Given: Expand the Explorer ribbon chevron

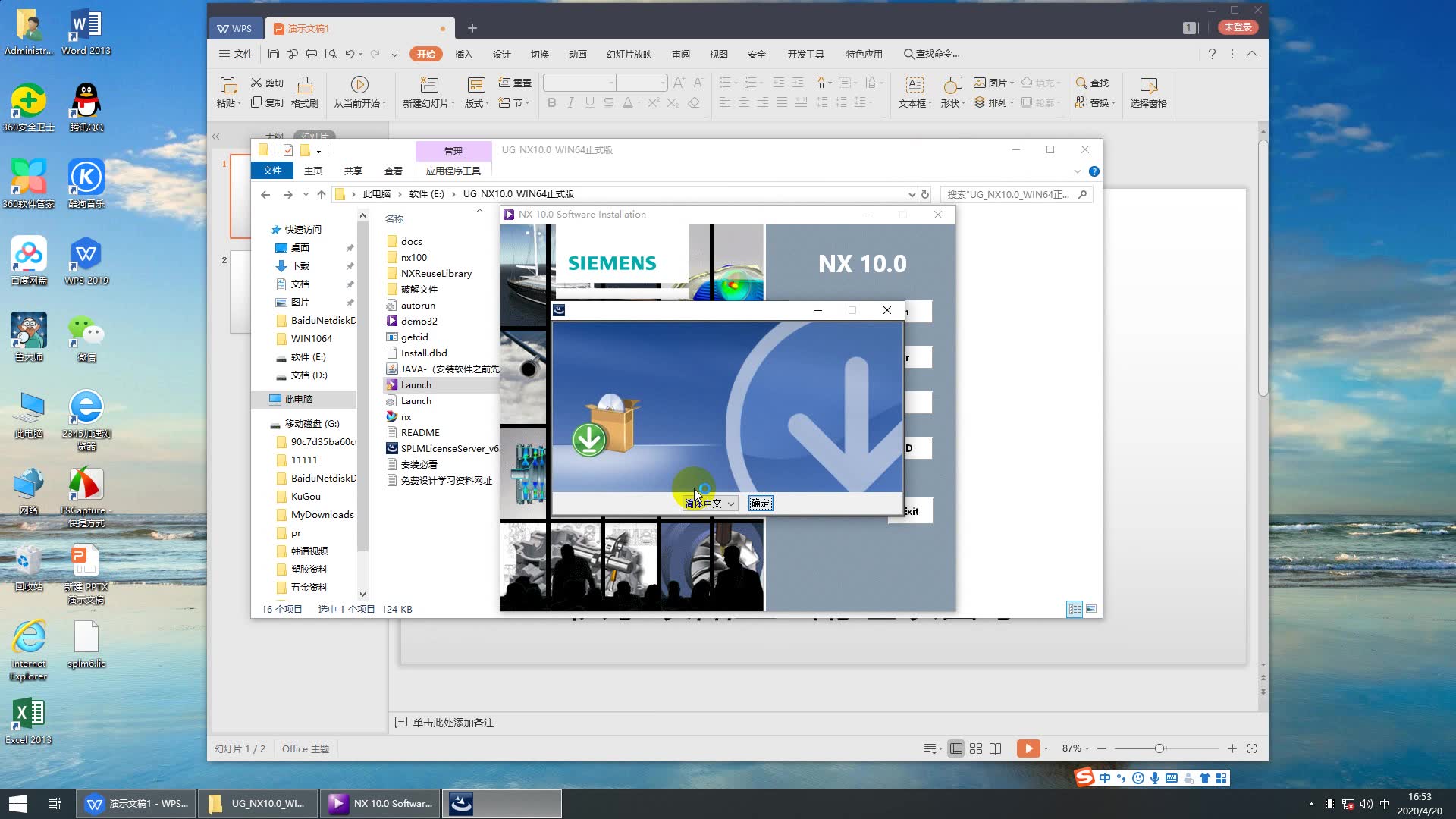Looking at the screenshot, I should click(1077, 171).
